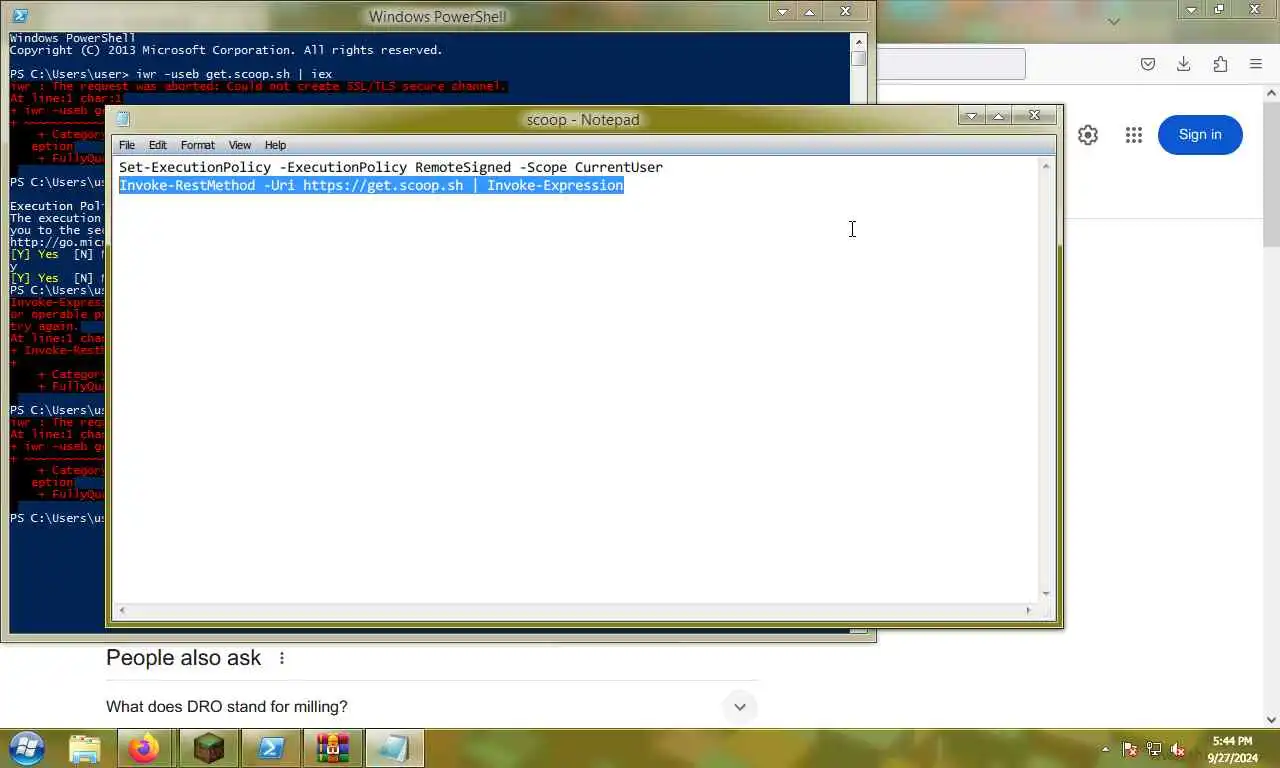Open the network tray icon

pos(1154,749)
